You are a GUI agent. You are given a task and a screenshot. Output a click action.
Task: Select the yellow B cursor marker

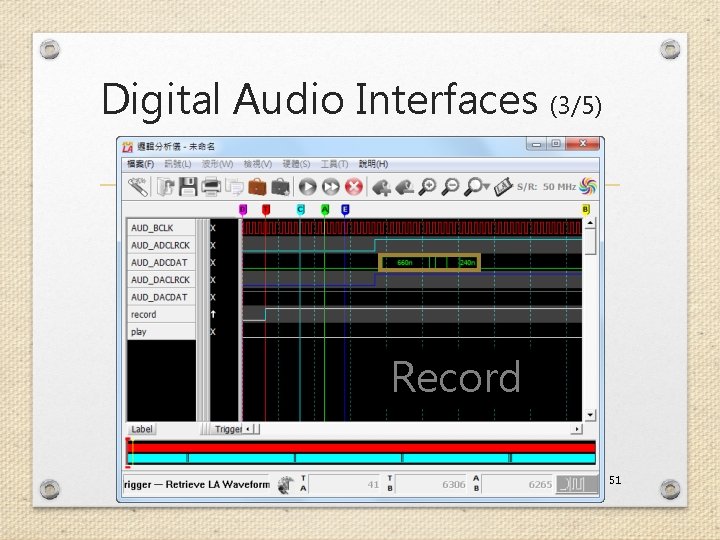pos(585,210)
